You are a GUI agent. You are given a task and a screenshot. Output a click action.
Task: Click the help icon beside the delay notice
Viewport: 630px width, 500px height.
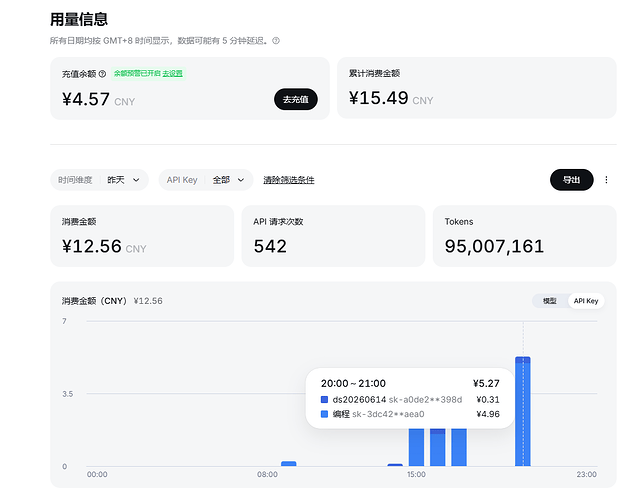(276, 41)
